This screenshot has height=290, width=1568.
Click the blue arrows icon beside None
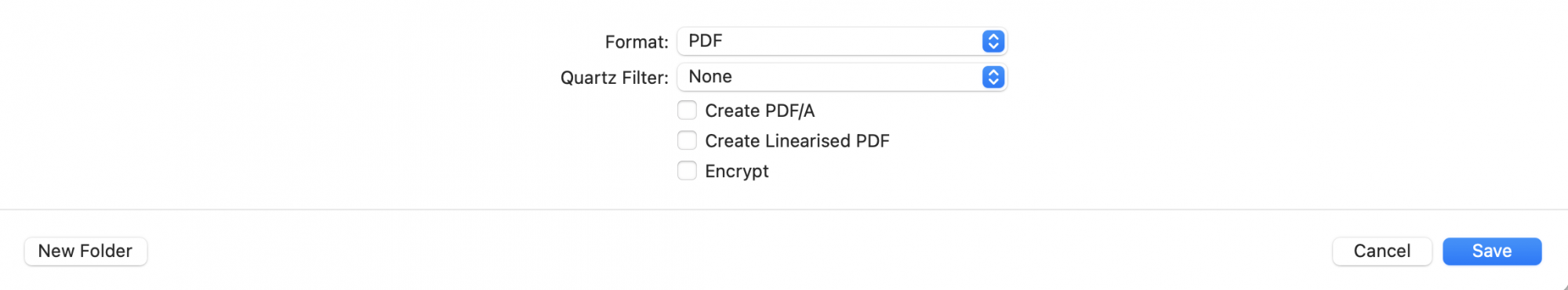993,77
